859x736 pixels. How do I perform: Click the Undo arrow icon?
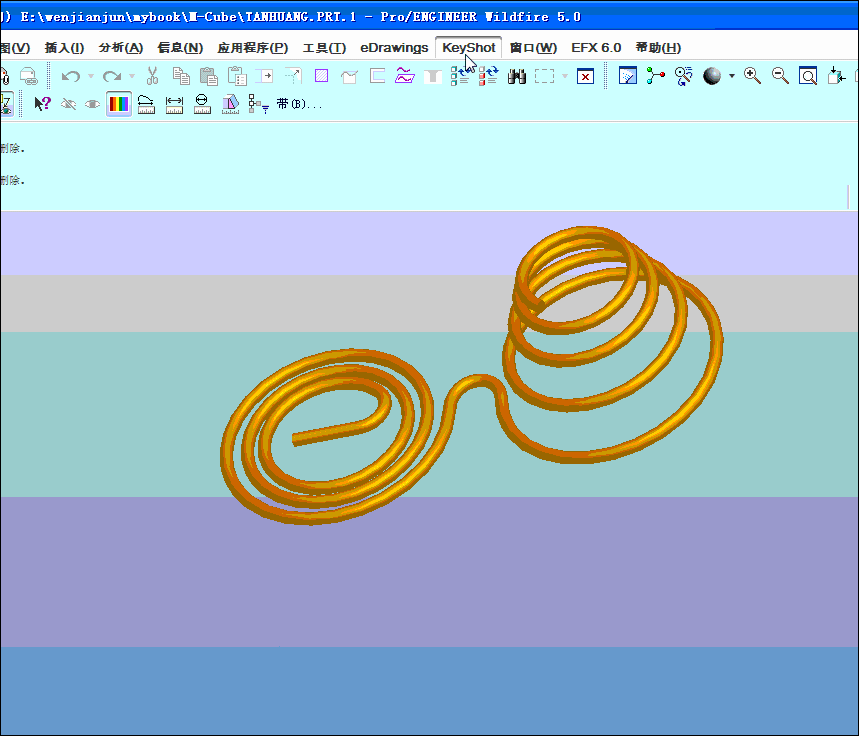click(x=71, y=76)
